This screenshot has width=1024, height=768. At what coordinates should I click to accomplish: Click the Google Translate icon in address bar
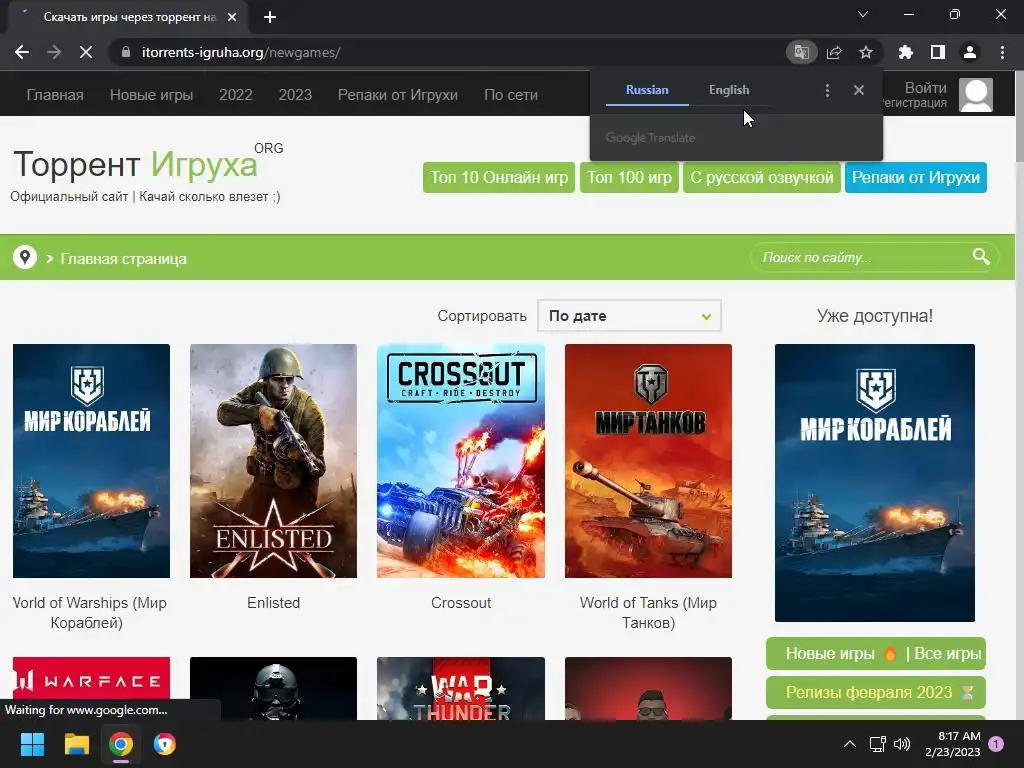pos(801,52)
